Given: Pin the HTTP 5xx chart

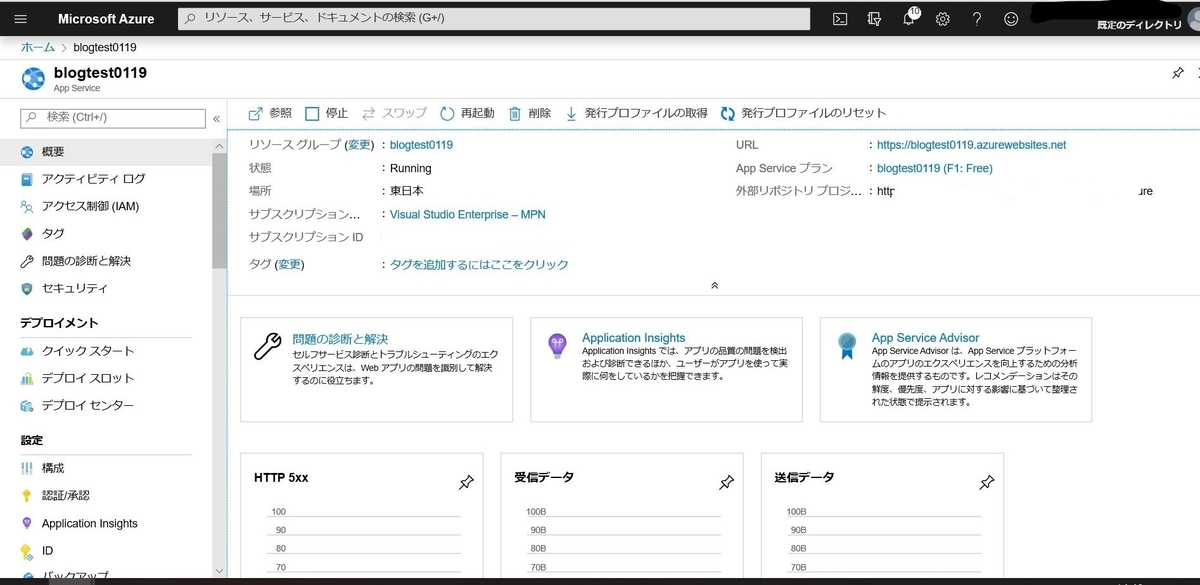Looking at the screenshot, I should 466,482.
